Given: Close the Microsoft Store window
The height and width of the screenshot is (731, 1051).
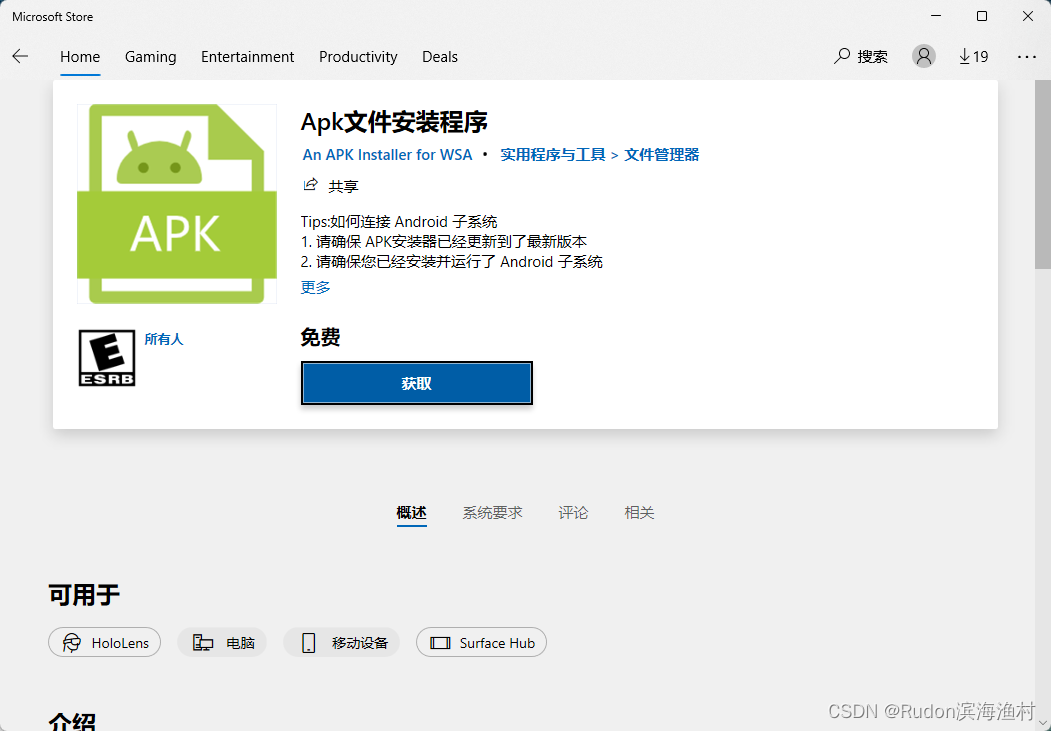Looking at the screenshot, I should coord(1028,16).
